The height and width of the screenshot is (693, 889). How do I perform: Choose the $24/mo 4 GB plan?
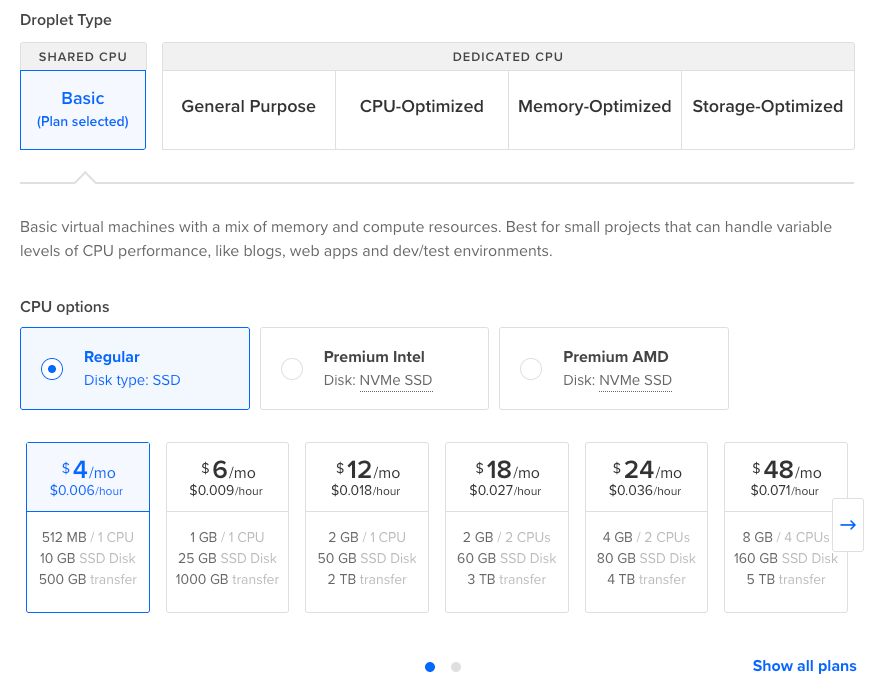[x=646, y=527]
